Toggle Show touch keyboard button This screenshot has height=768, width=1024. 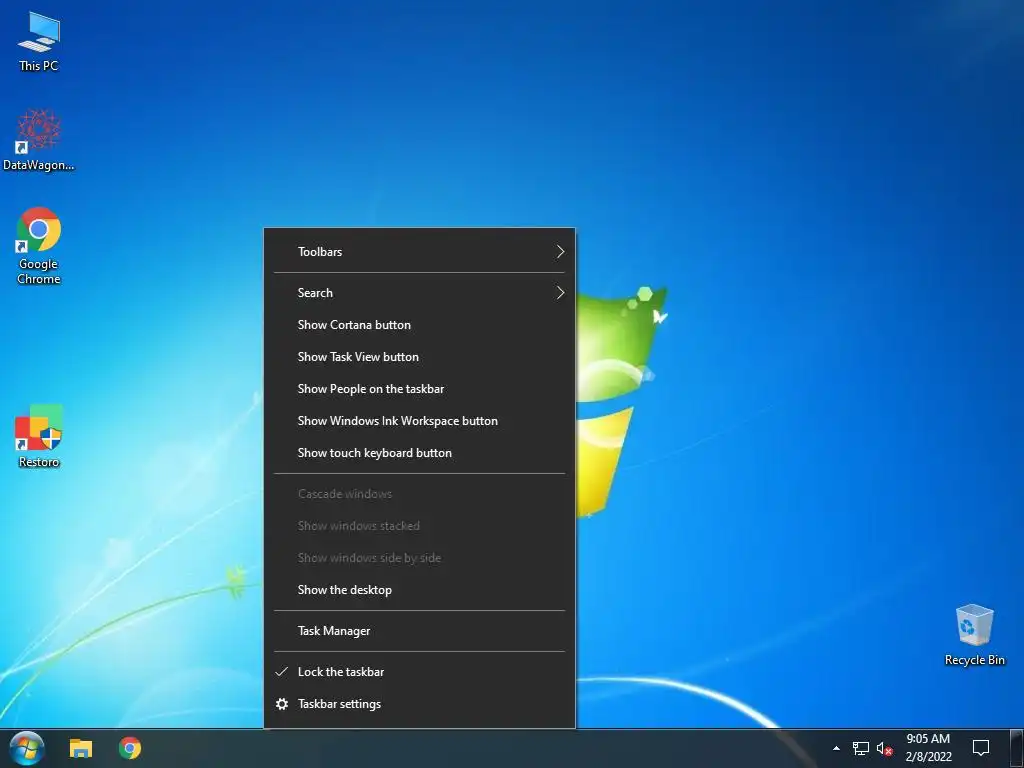tap(419, 453)
